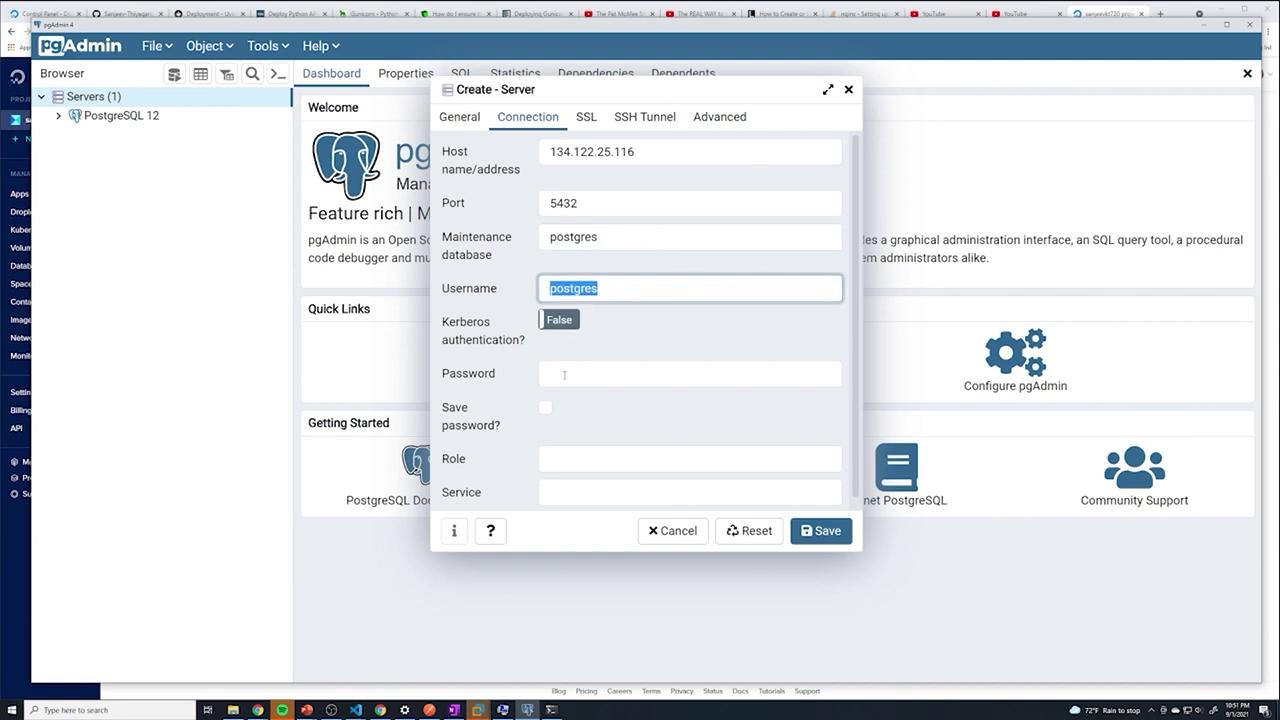The height and width of the screenshot is (720, 1280).
Task: Click the Configure pgAdmin link
Action: 1015,386
